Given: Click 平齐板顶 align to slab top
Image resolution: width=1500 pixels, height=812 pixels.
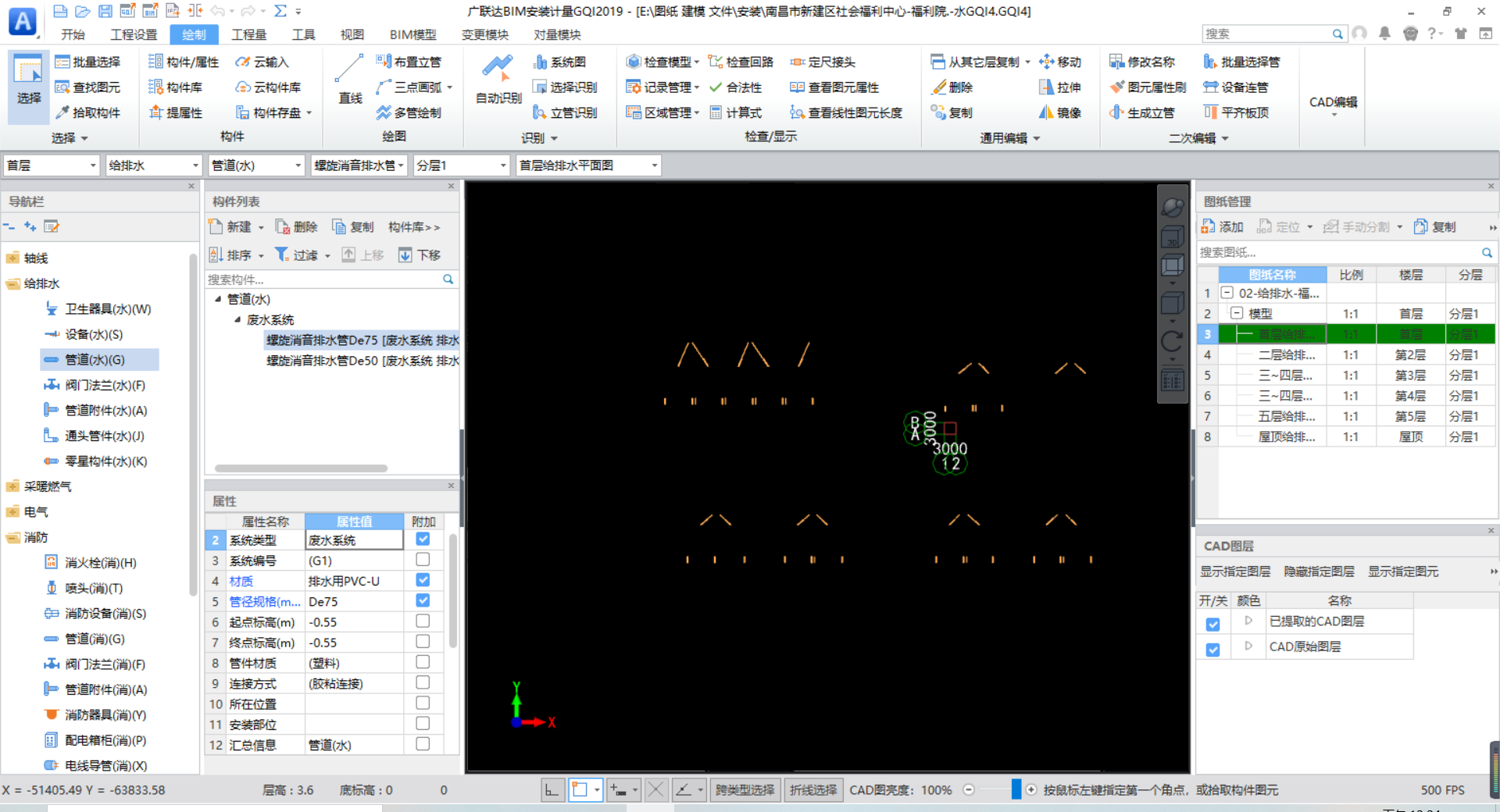Looking at the screenshot, I should tap(1236, 112).
